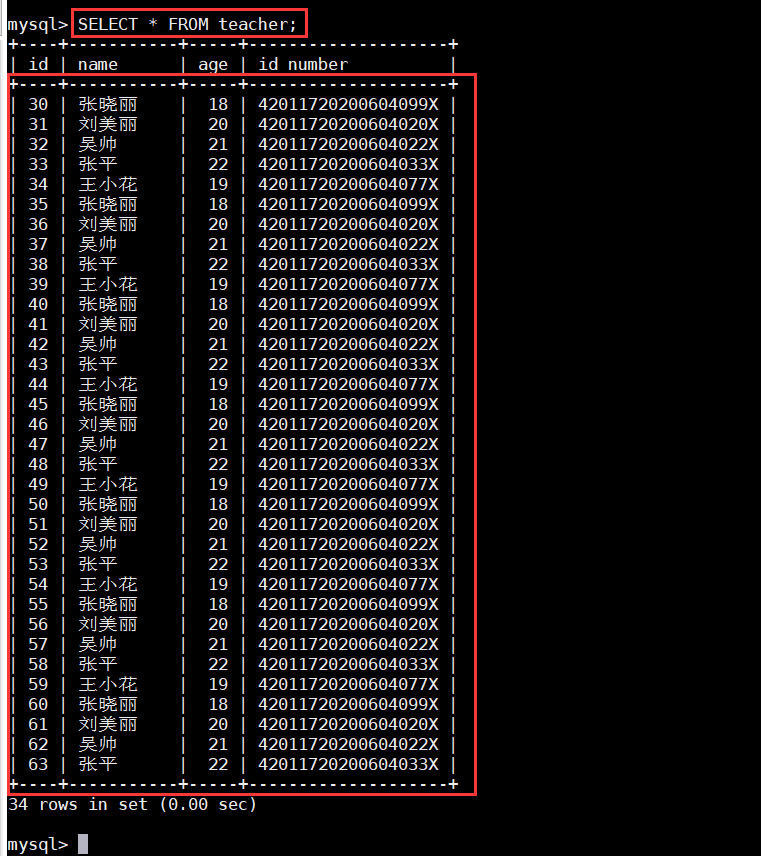This screenshot has width=761, height=856.
Task: Click the 'id' column header
Action: tap(38, 64)
